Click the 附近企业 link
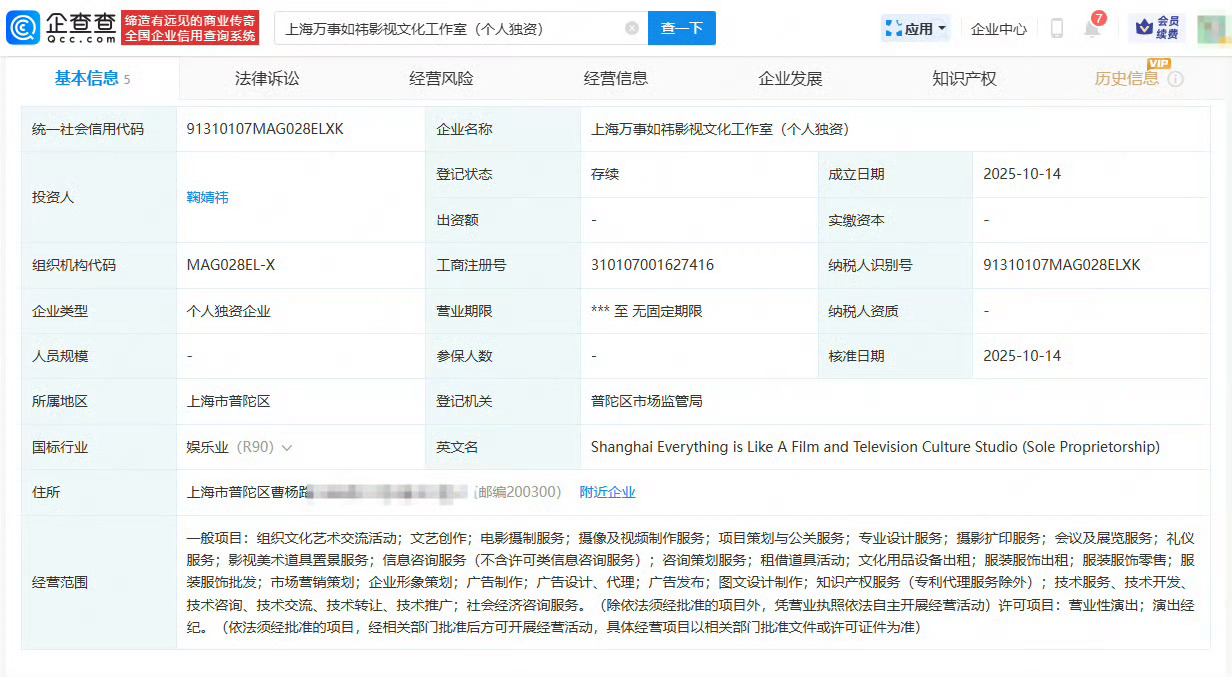1232x677 pixels. 608,492
